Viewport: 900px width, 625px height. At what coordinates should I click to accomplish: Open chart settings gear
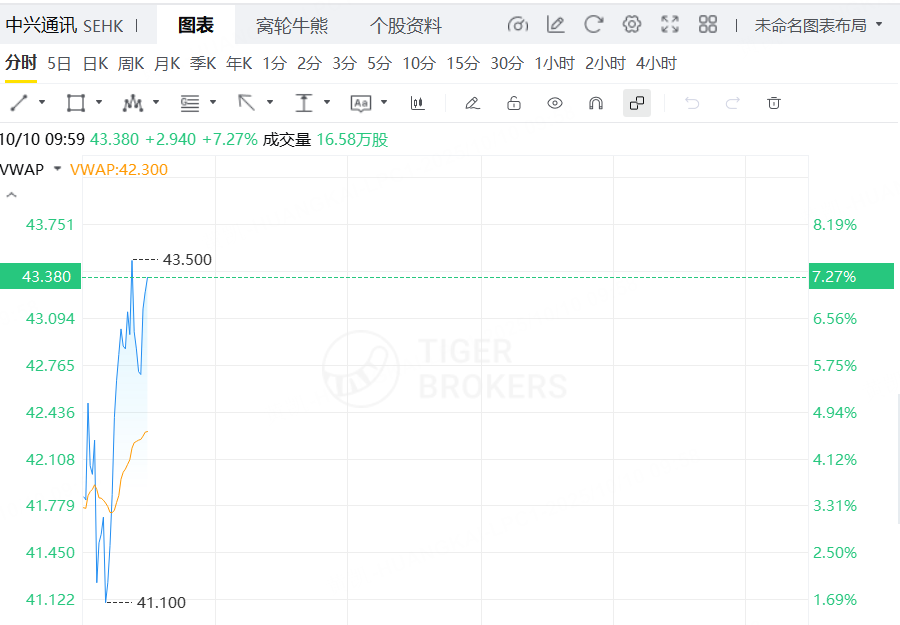pos(632,25)
